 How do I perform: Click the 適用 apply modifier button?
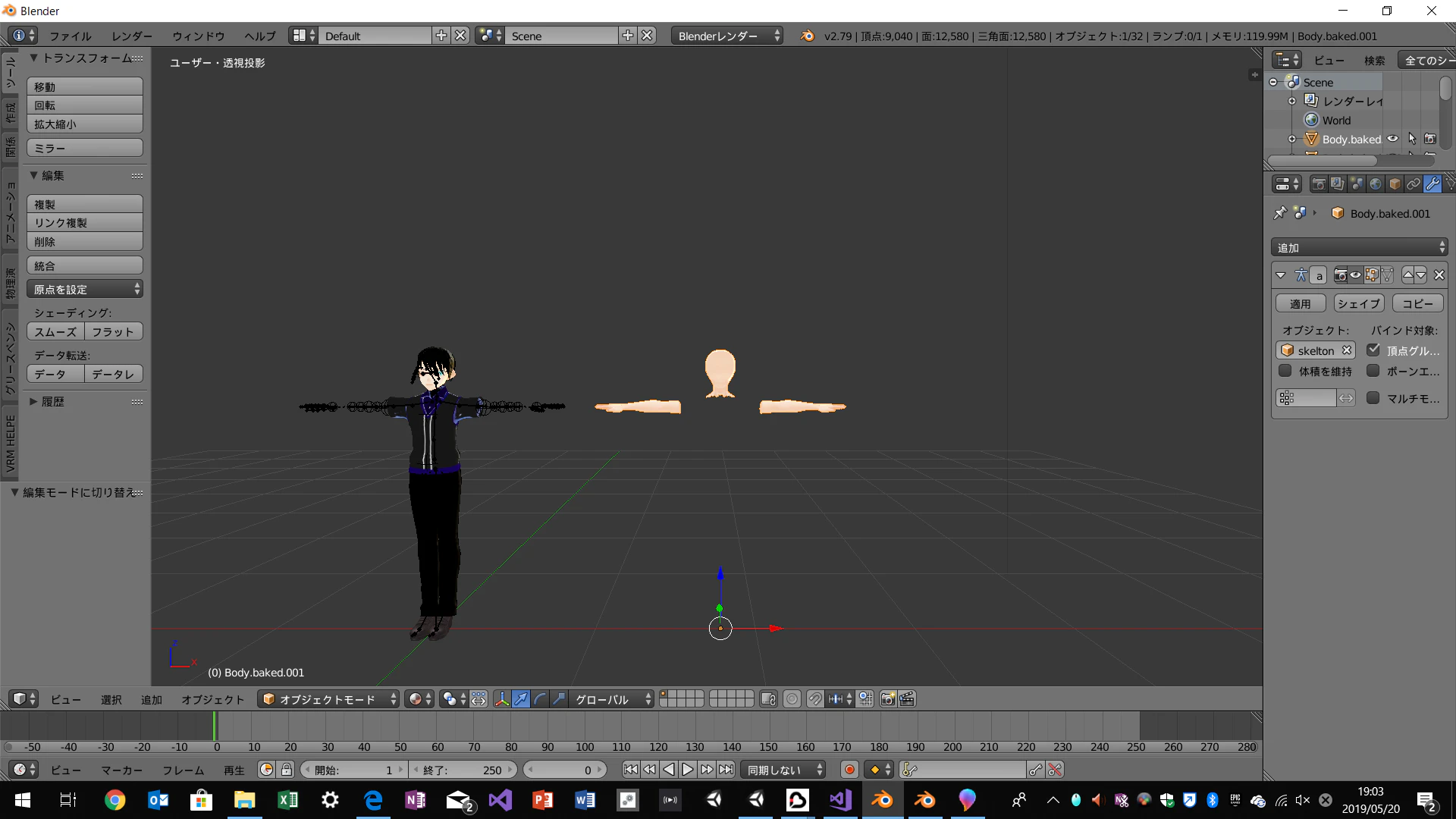point(1301,303)
